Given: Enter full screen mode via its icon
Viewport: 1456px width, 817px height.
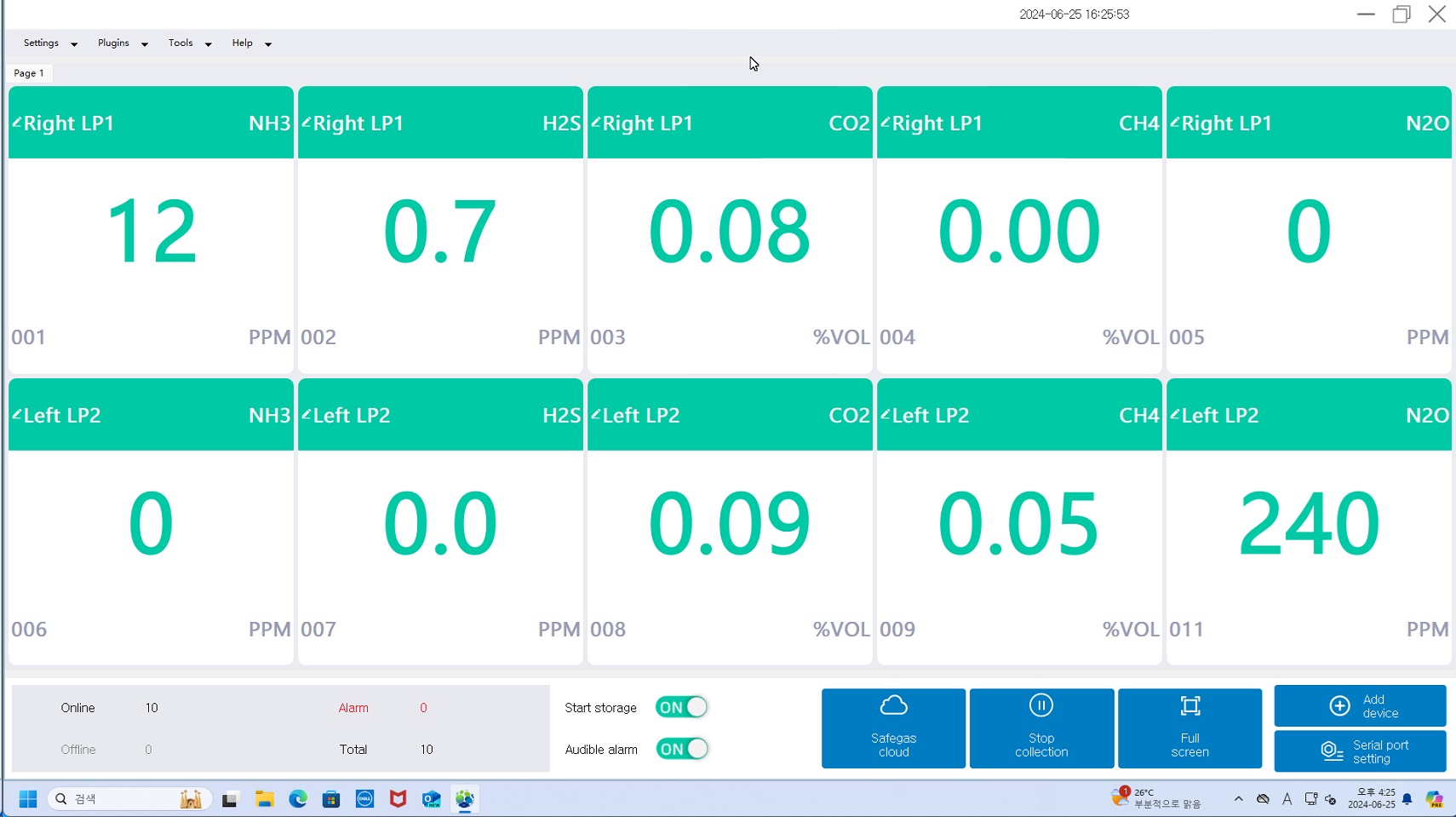Looking at the screenshot, I should 1189,706.
